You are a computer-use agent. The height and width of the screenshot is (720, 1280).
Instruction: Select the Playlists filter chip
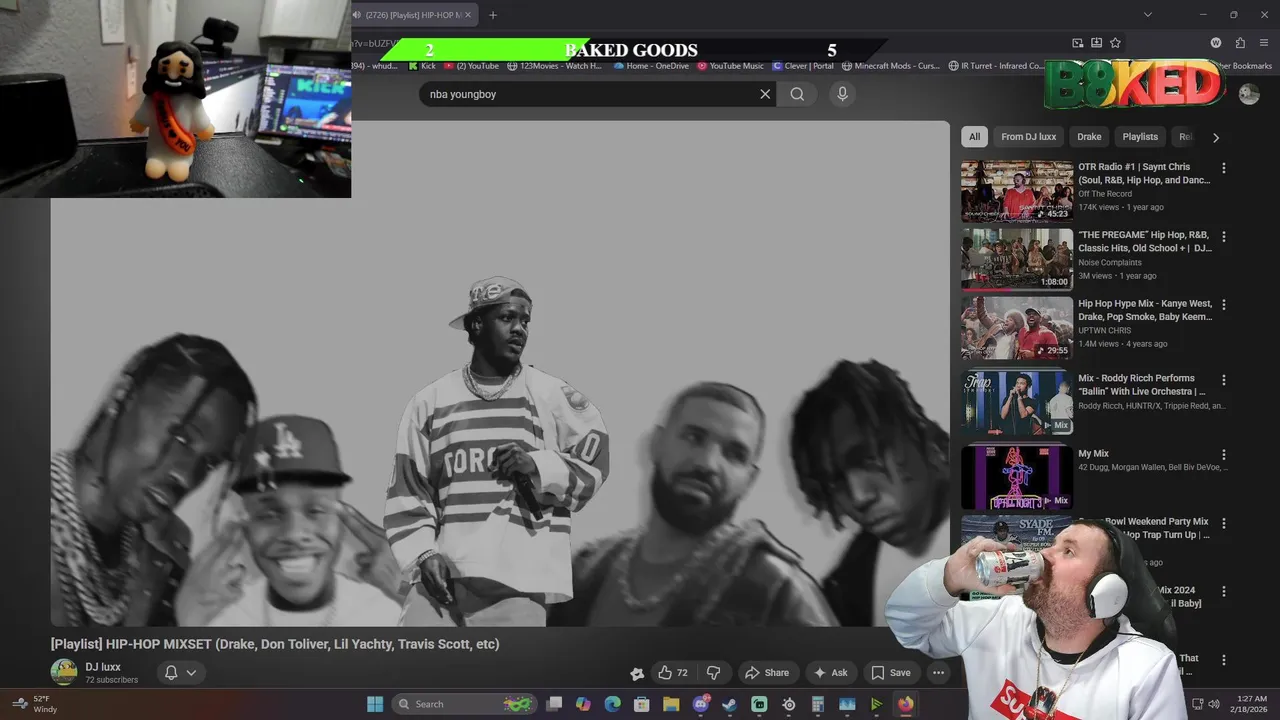(1140, 137)
